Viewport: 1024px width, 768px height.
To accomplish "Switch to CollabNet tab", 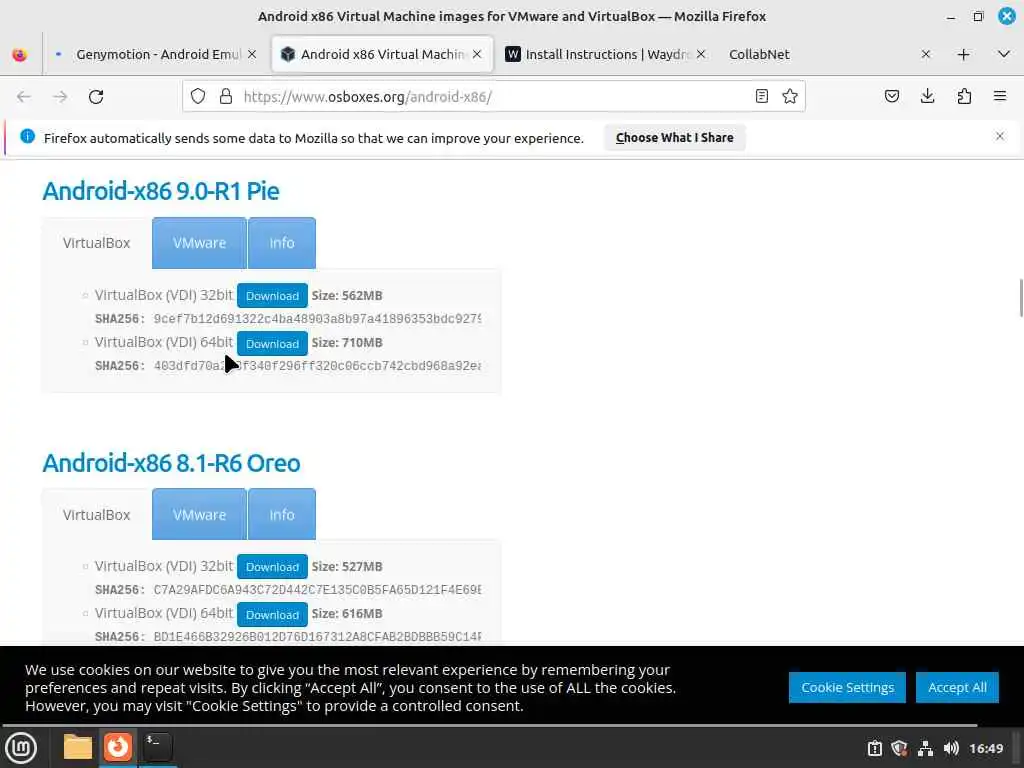I will click(x=829, y=54).
